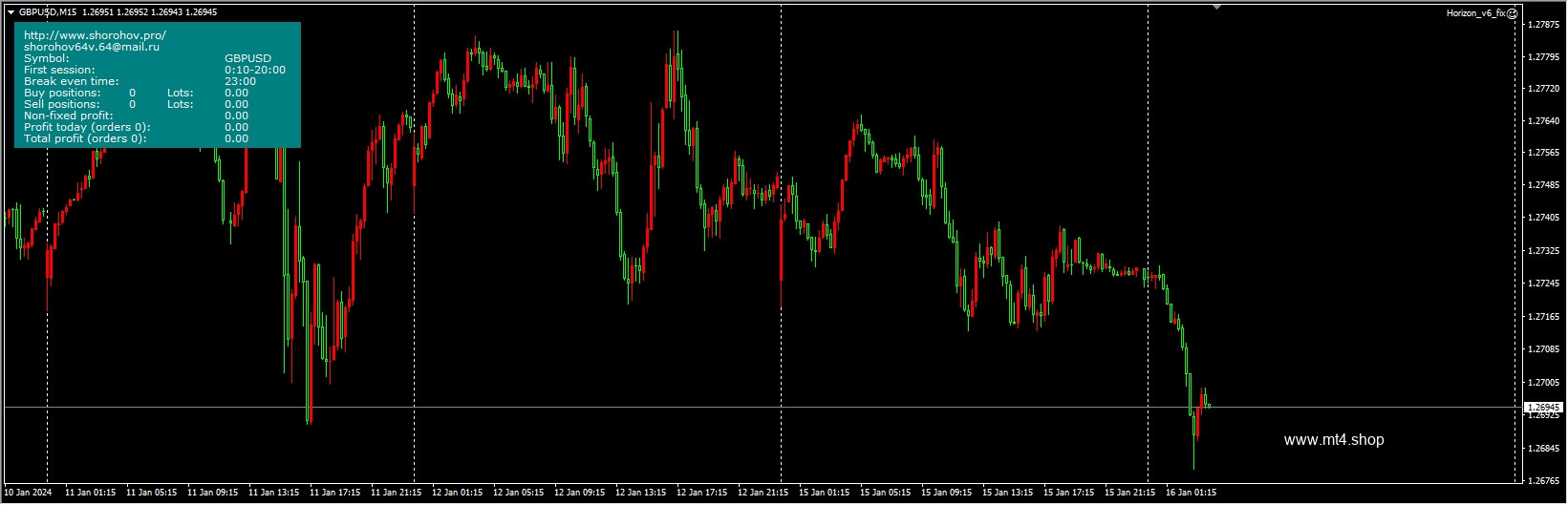Viewport: 1568px width, 505px height.
Task: Click the 1.27245 price on the scale
Action: [1544, 284]
